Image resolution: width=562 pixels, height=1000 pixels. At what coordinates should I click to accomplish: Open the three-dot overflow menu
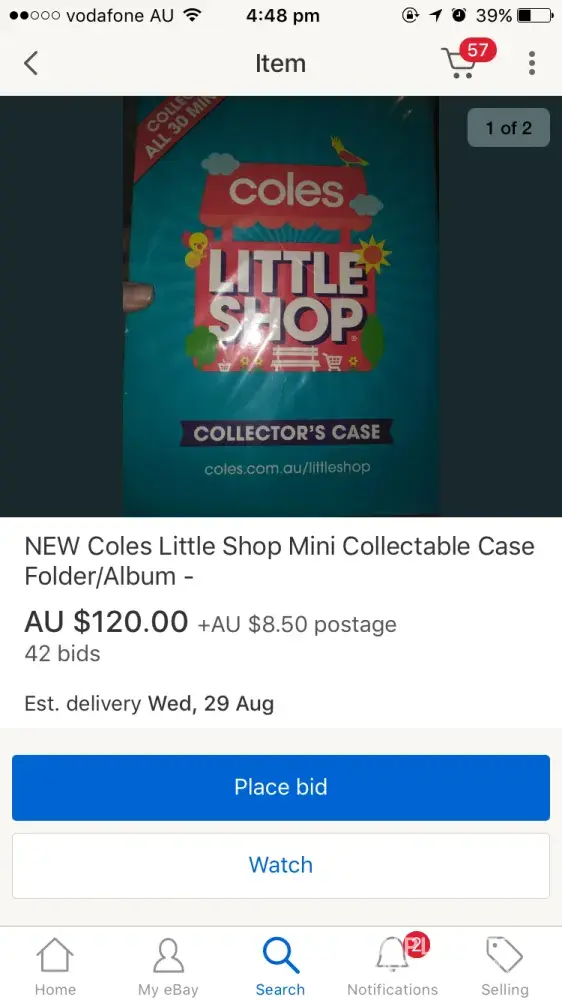coord(531,63)
